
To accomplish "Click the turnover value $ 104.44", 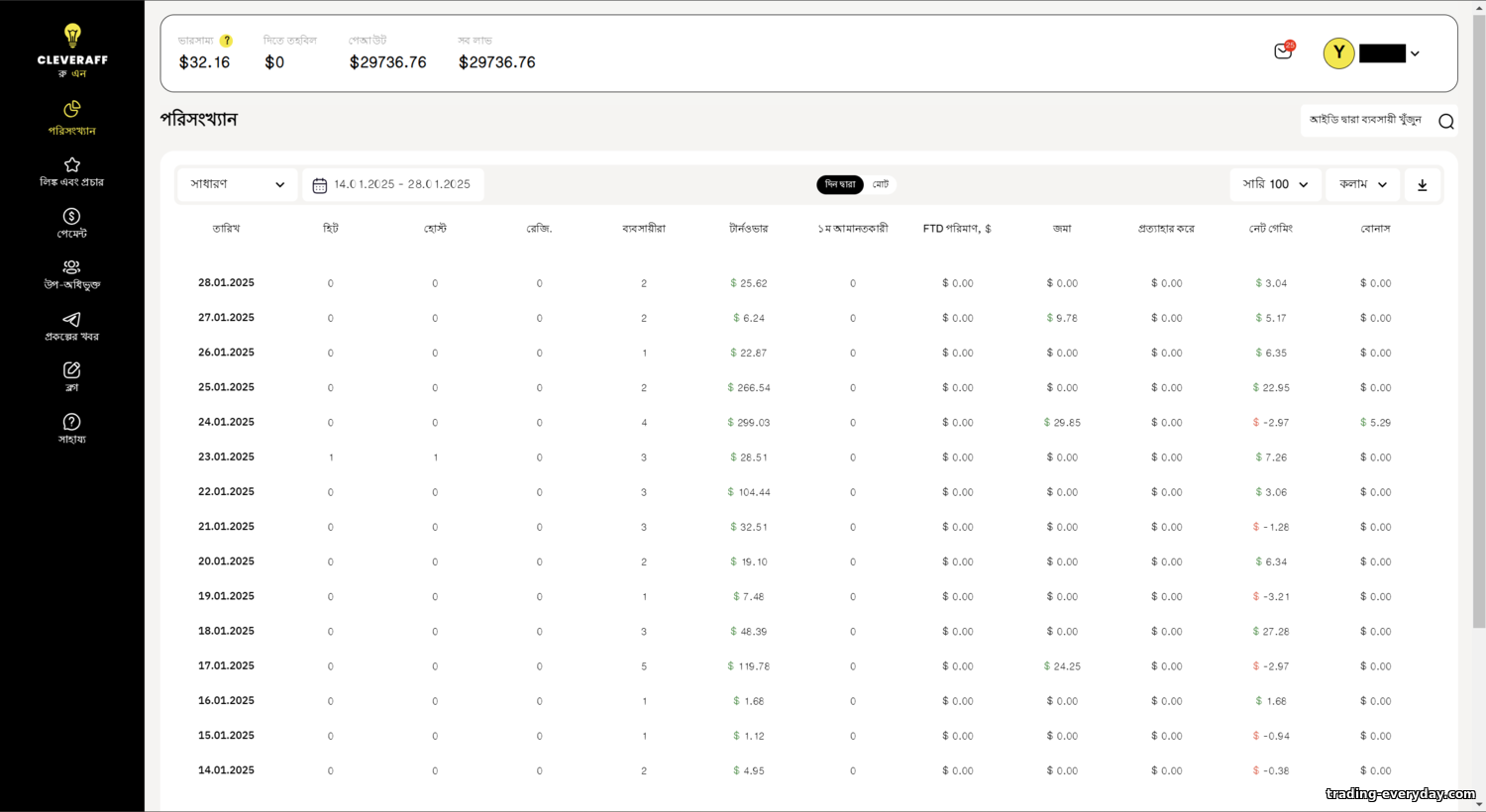I will (x=749, y=492).
